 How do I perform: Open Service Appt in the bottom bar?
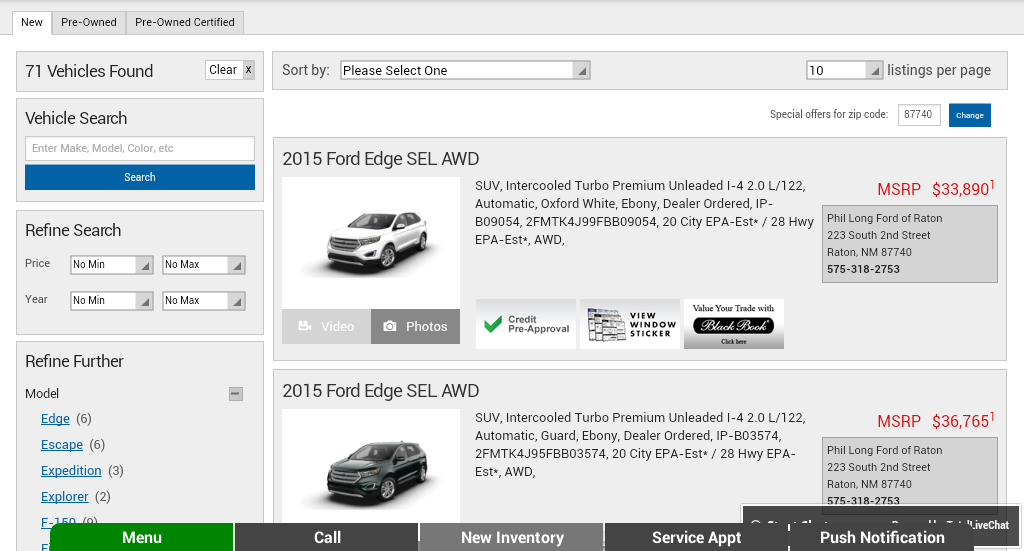[x=697, y=537]
